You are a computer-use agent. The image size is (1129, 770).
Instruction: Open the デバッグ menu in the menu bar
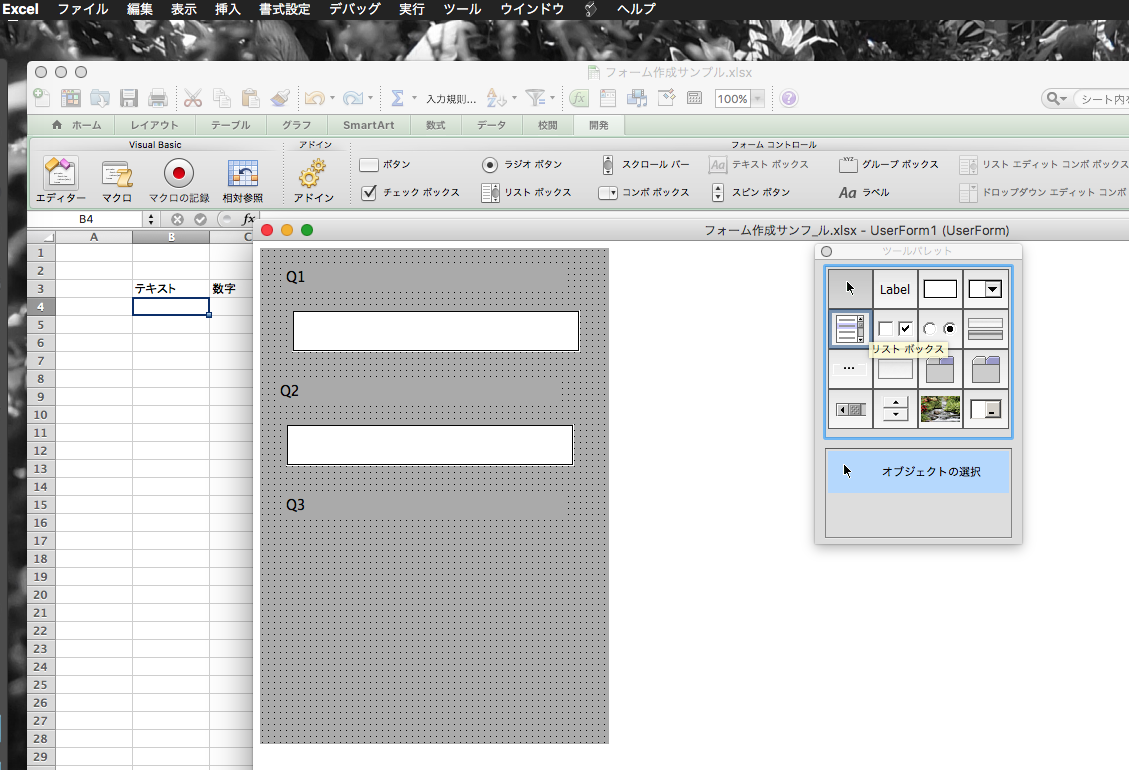(x=354, y=9)
